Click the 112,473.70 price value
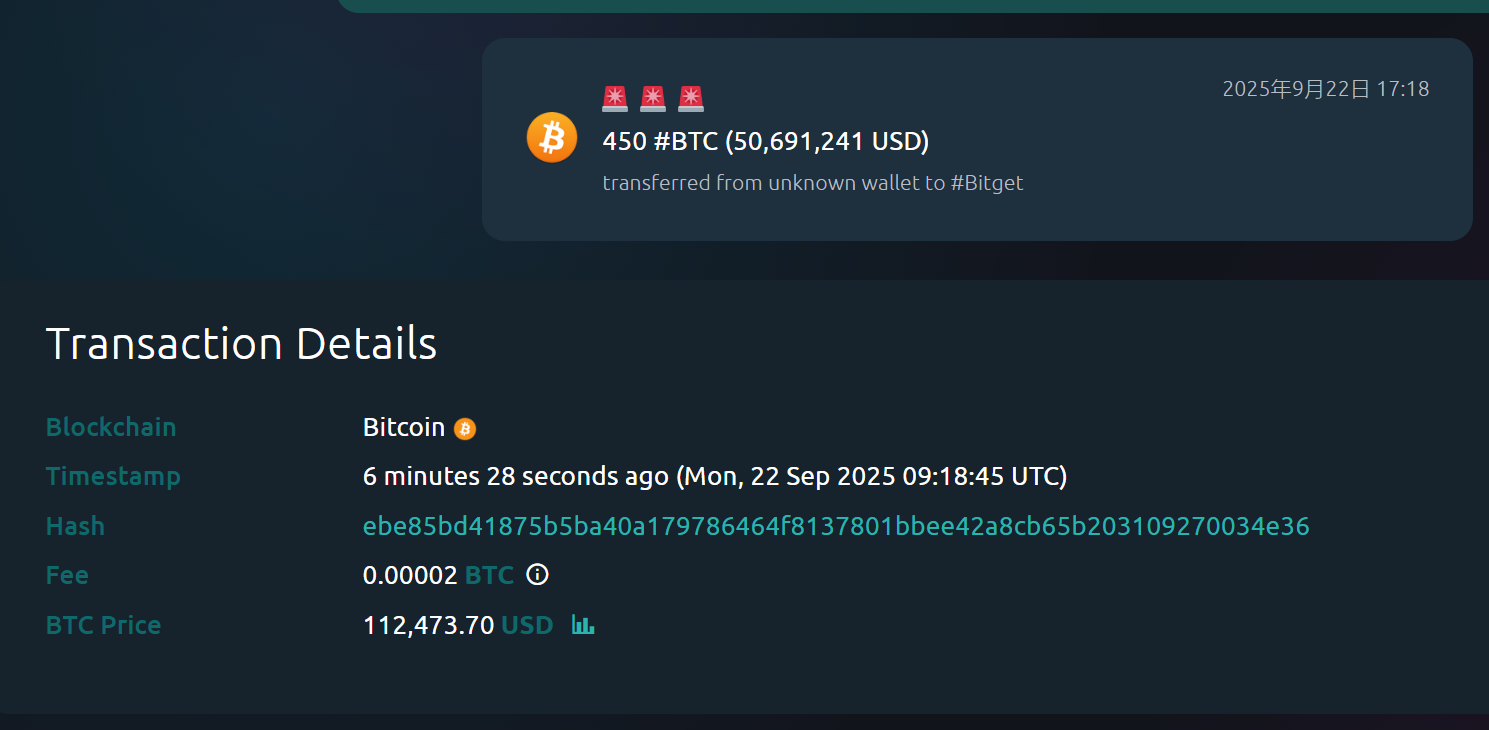Image resolution: width=1489 pixels, height=730 pixels. (x=428, y=625)
